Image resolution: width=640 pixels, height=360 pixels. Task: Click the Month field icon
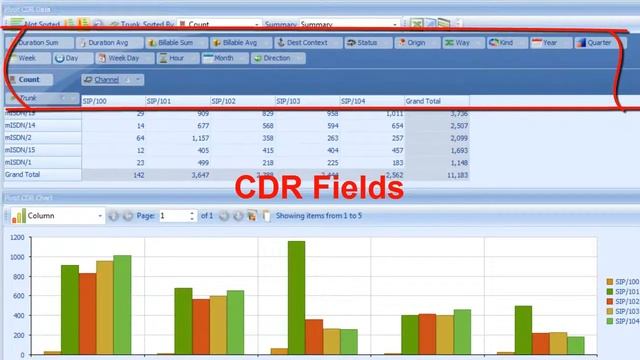(x=208, y=58)
